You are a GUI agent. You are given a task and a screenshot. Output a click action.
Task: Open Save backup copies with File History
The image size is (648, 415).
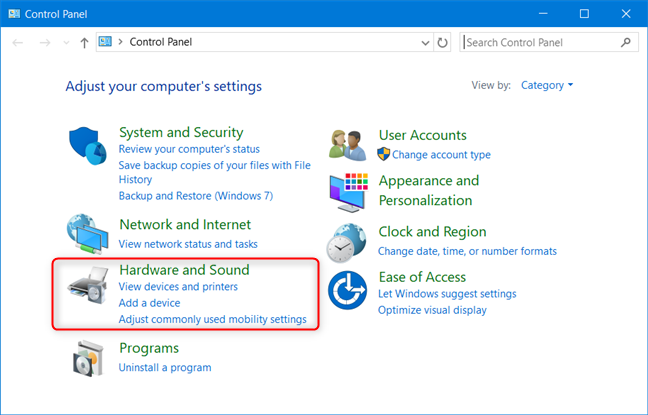click(x=214, y=172)
